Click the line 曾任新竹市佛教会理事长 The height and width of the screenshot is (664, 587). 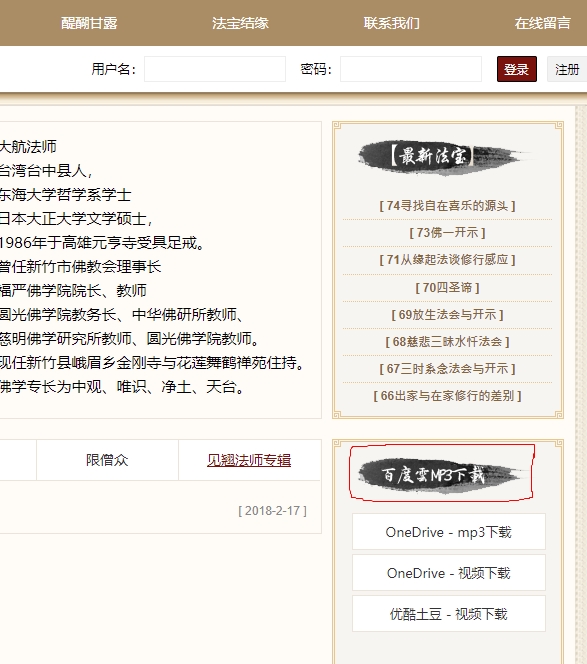(80, 267)
